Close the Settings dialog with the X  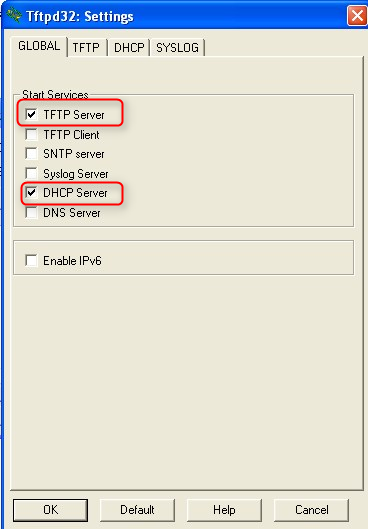pyautogui.click(x=357, y=16)
